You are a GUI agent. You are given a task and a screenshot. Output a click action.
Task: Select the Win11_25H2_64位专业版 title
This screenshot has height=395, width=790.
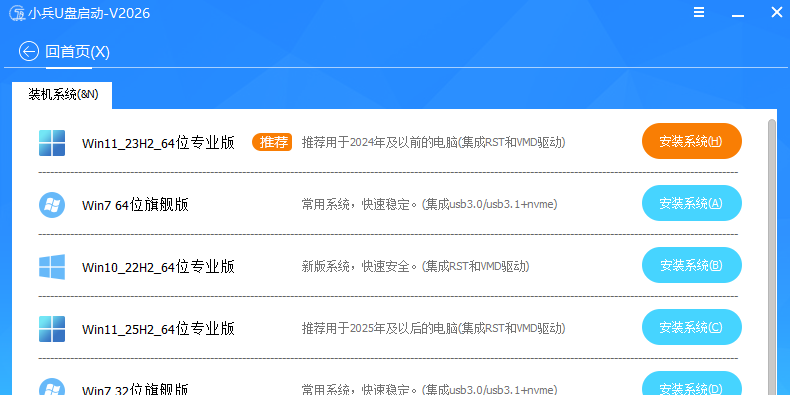click(x=158, y=329)
